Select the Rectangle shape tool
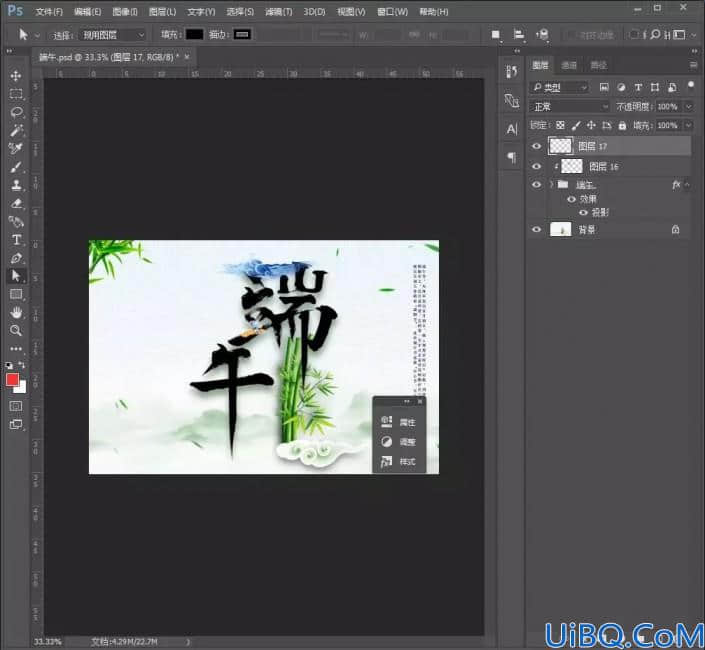This screenshot has width=705, height=650. coord(16,294)
